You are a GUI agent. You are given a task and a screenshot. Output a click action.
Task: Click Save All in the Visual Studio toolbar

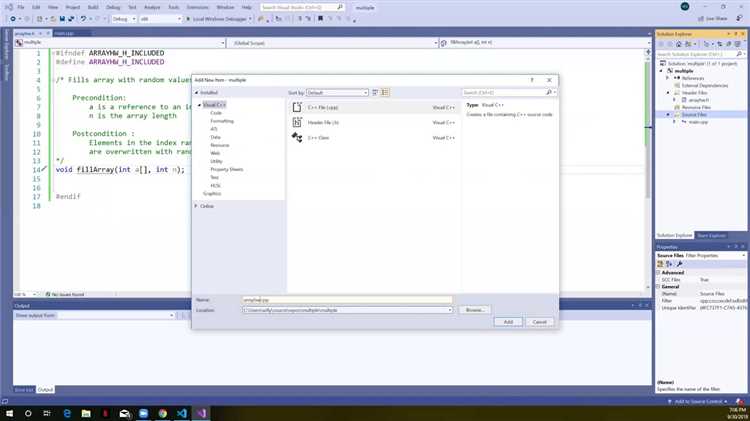(x=71, y=19)
